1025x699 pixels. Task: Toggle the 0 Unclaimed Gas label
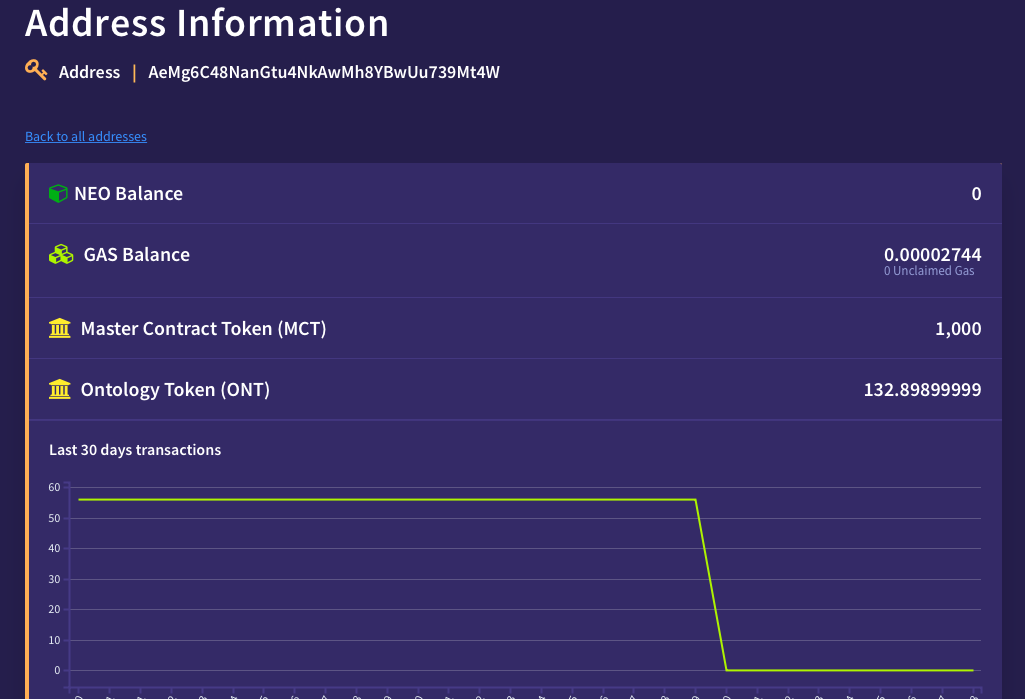click(x=929, y=270)
